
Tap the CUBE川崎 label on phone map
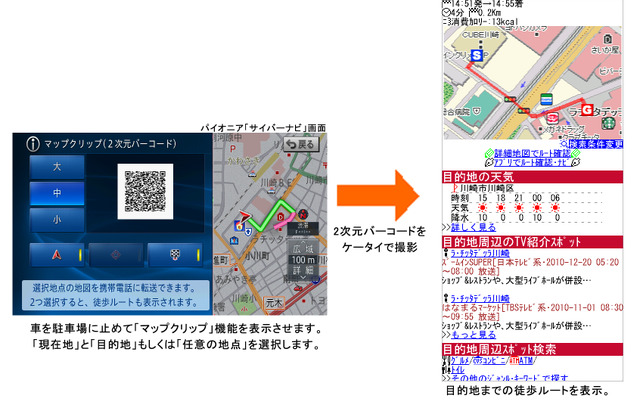pyautogui.click(x=480, y=35)
